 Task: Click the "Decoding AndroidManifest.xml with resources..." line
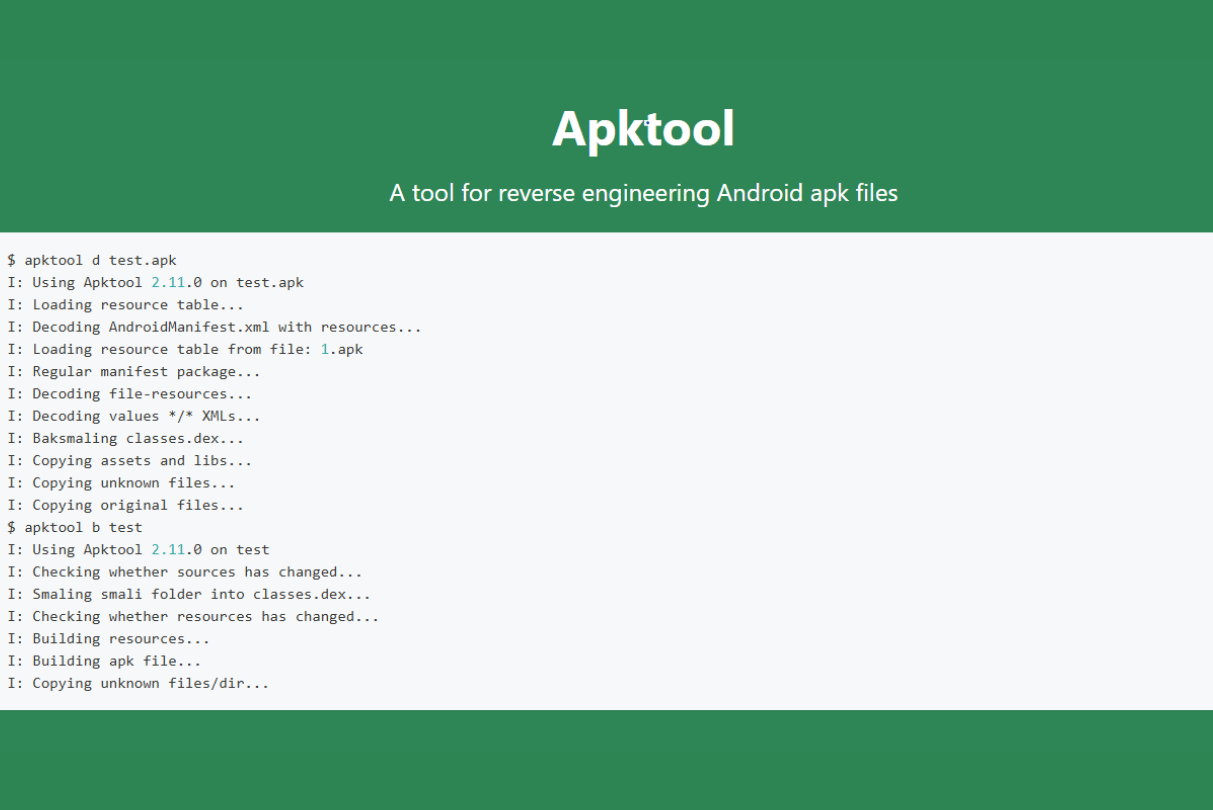click(214, 327)
